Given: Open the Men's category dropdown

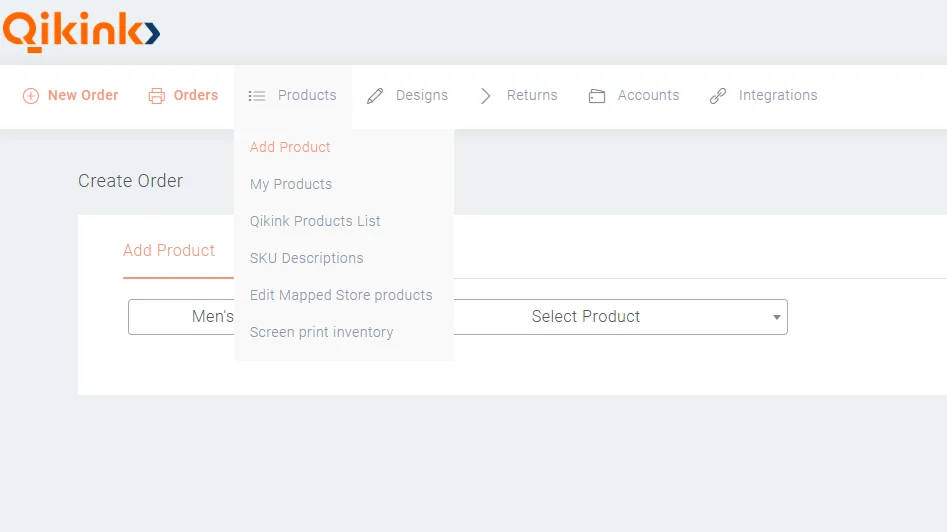Looking at the screenshot, I should click(181, 317).
